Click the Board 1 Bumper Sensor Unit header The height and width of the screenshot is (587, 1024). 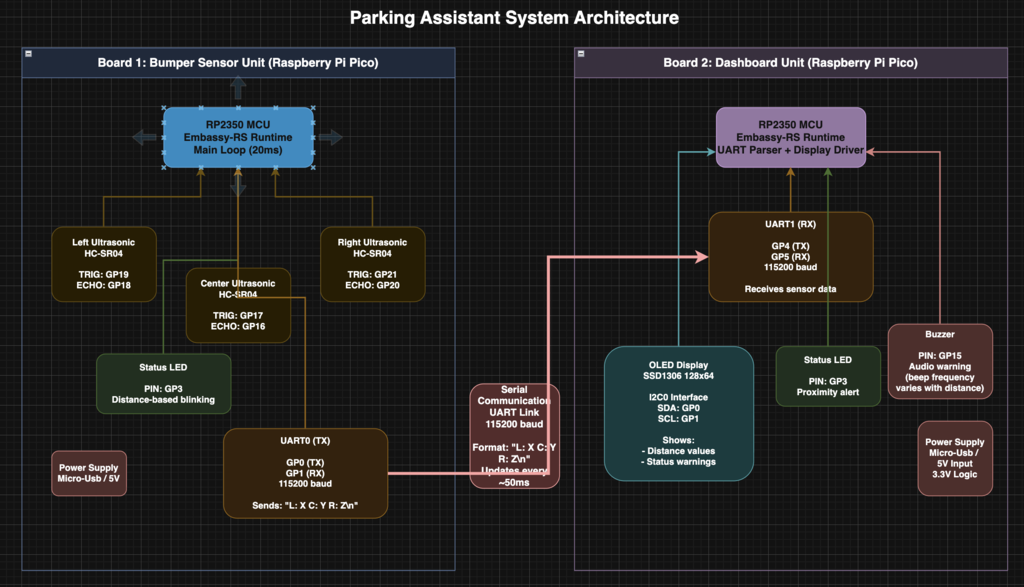(238, 62)
